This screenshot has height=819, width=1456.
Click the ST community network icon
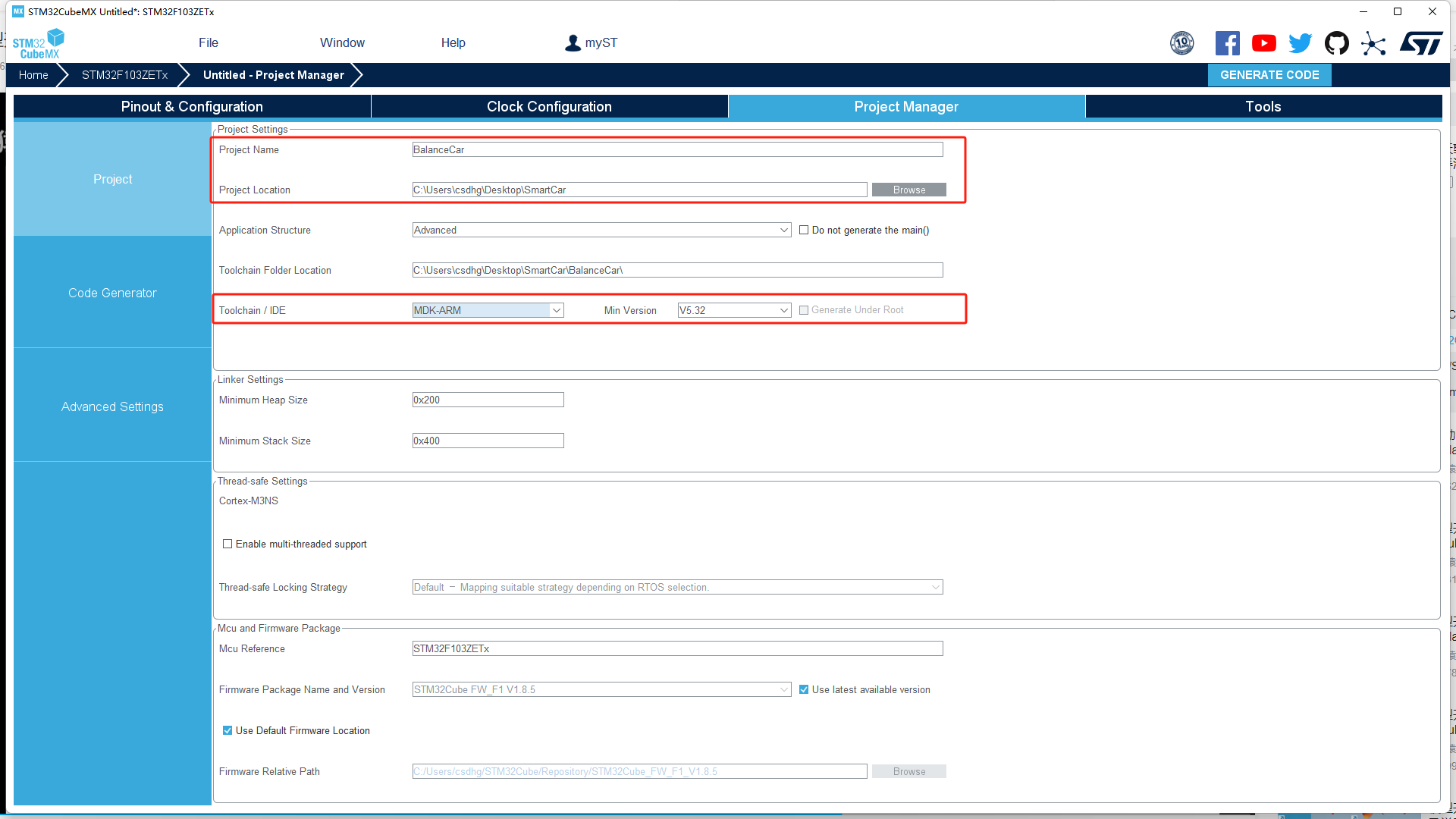[x=1373, y=43]
